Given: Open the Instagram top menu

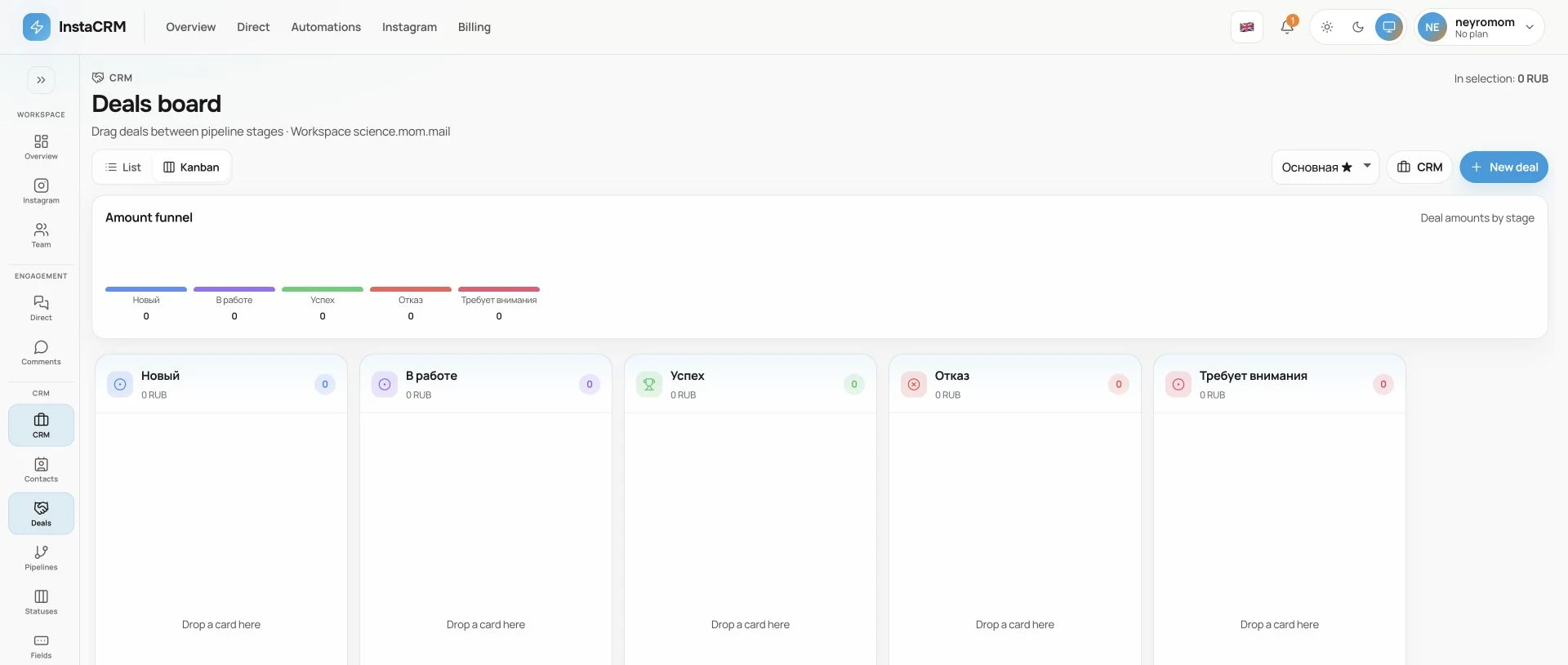Looking at the screenshot, I should 409,27.
